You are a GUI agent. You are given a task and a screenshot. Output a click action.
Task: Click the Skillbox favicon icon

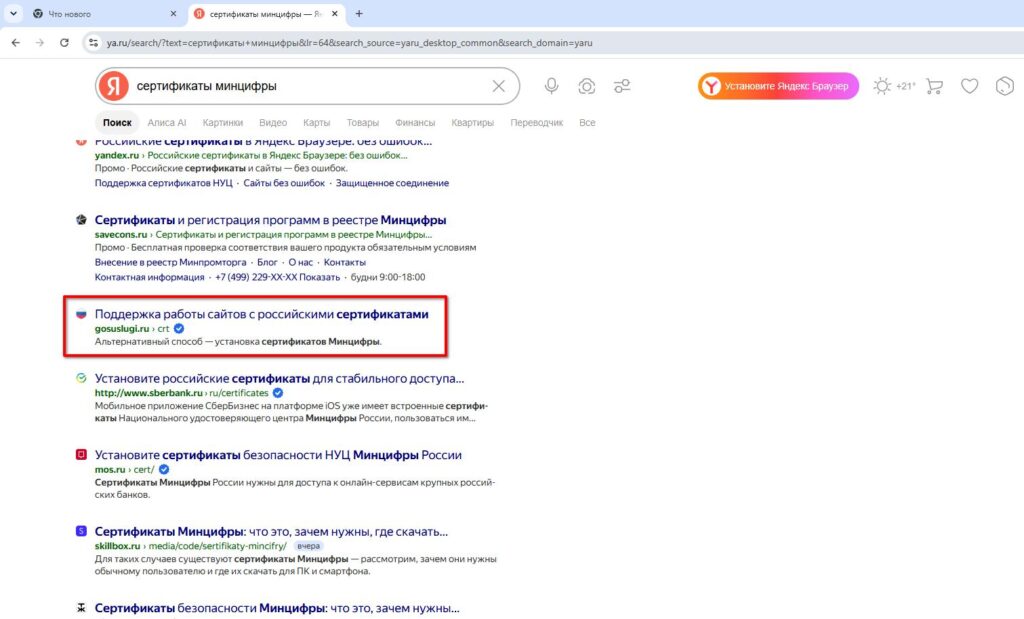(x=81, y=531)
